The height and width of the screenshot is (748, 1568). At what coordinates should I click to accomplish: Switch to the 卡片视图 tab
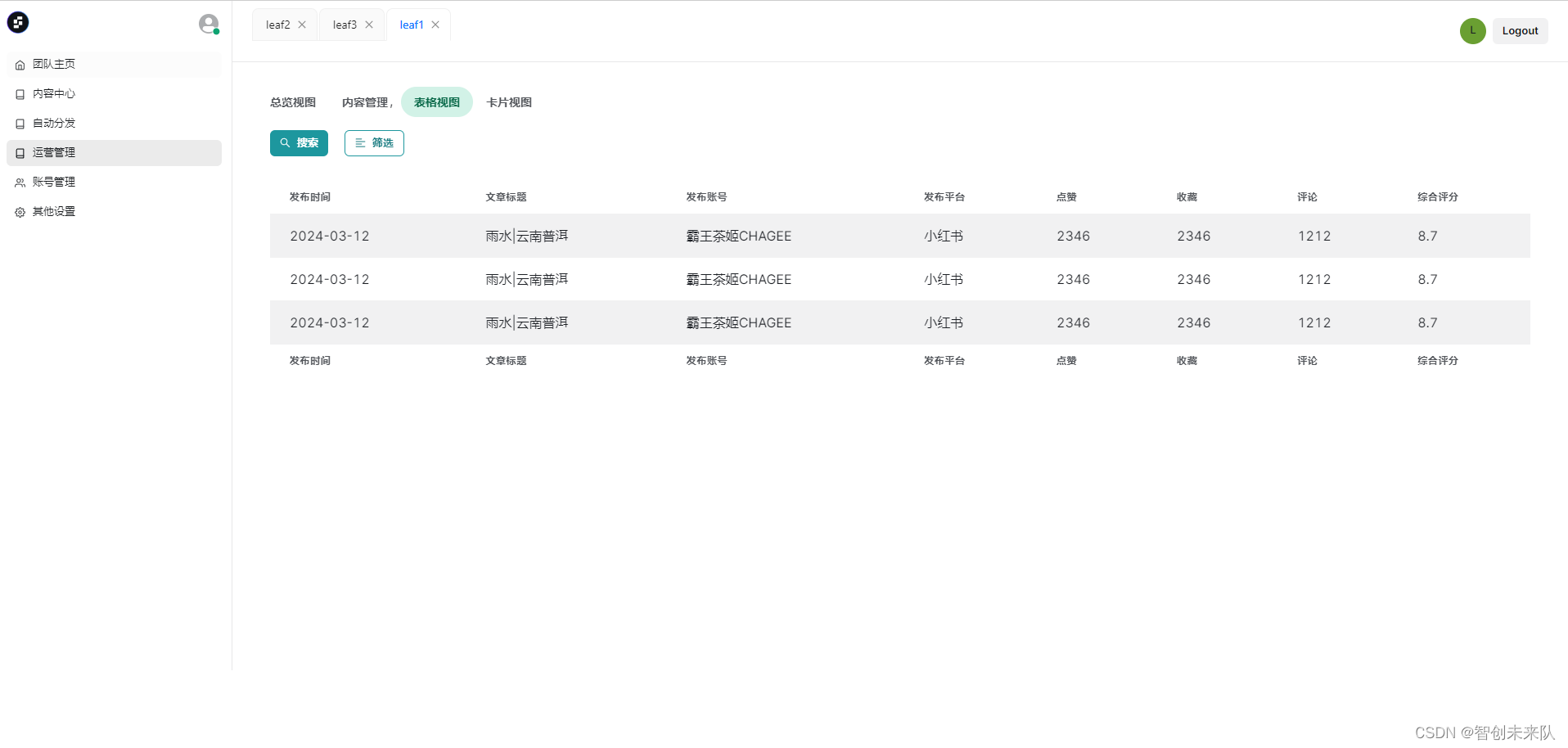[x=509, y=102]
